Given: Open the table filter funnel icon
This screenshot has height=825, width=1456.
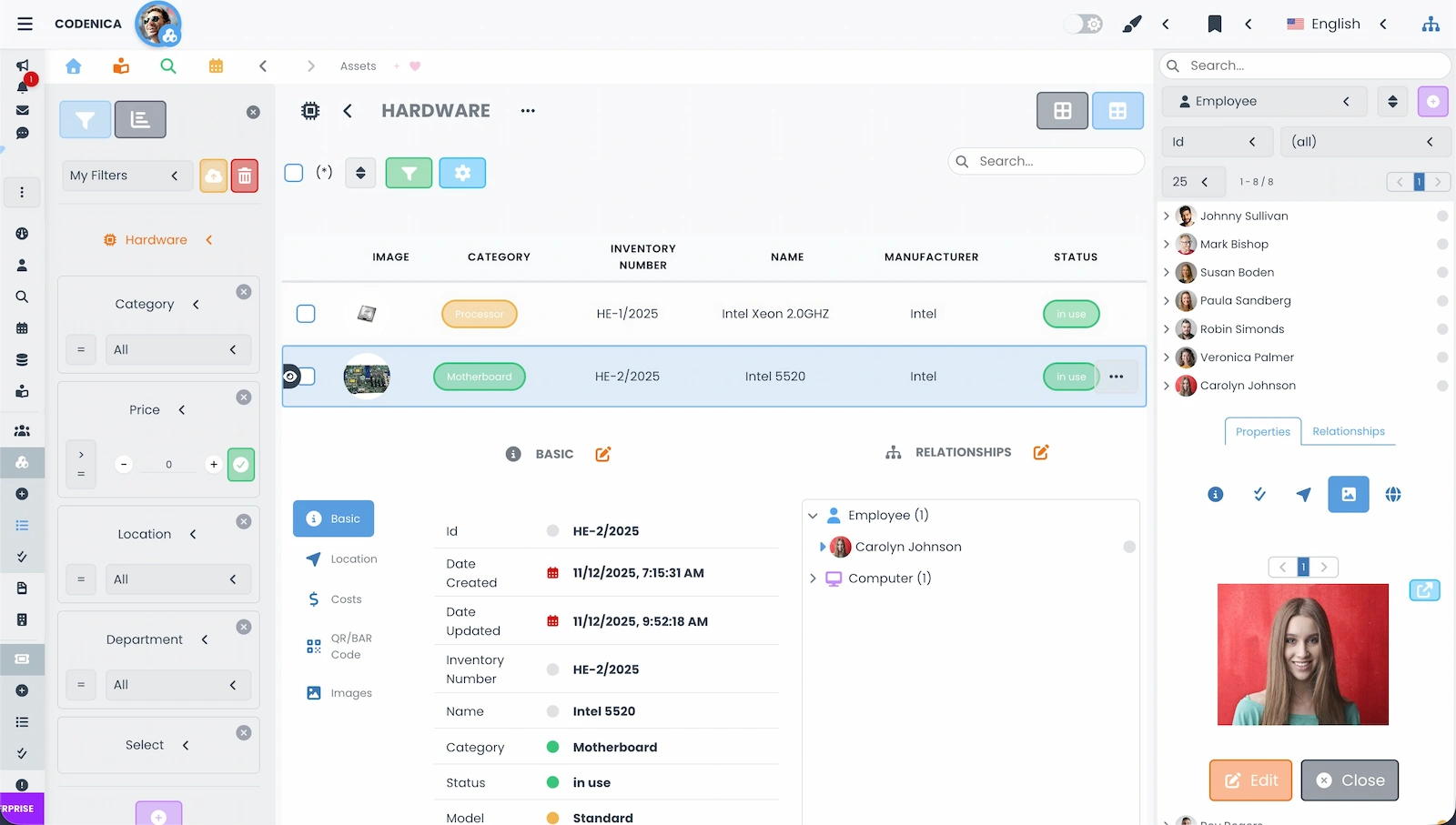Looking at the screenshot, I should point(409,172).
